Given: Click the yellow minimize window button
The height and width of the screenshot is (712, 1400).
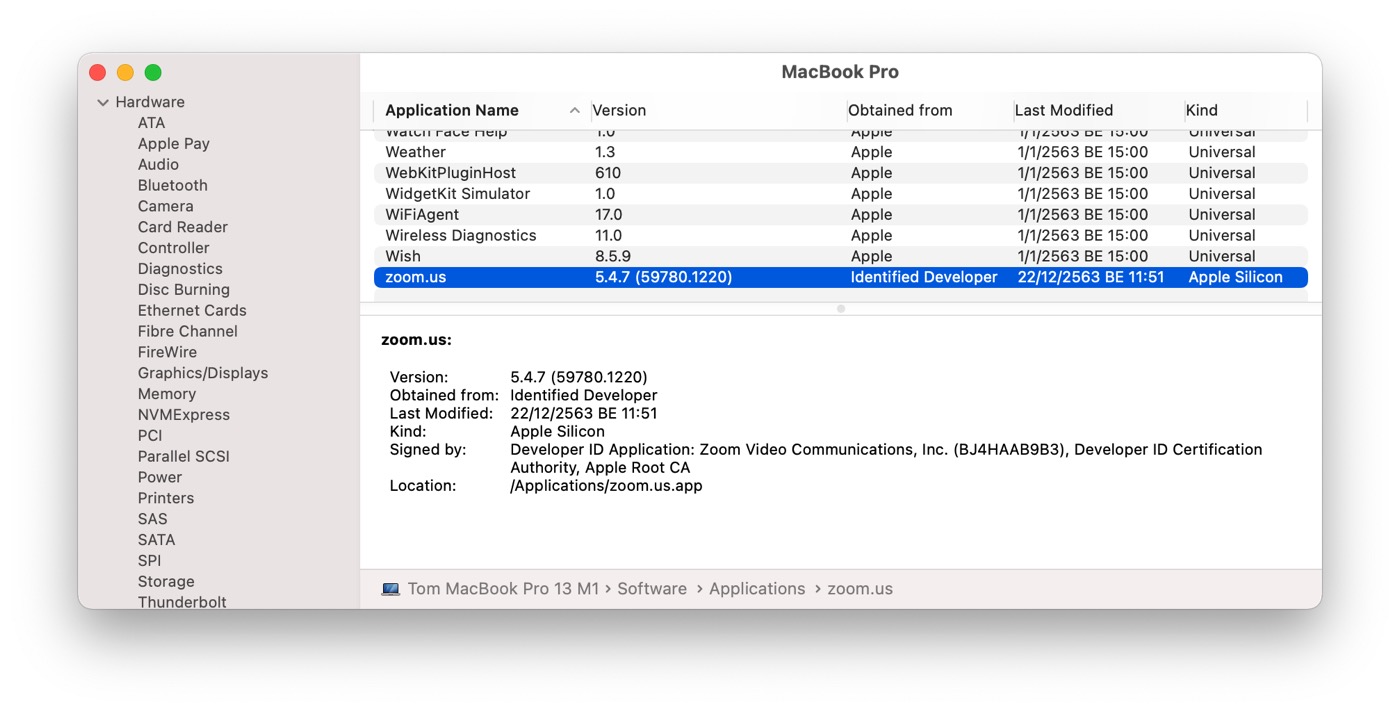Looking at the screenshot, I should [x=125, y=72].
